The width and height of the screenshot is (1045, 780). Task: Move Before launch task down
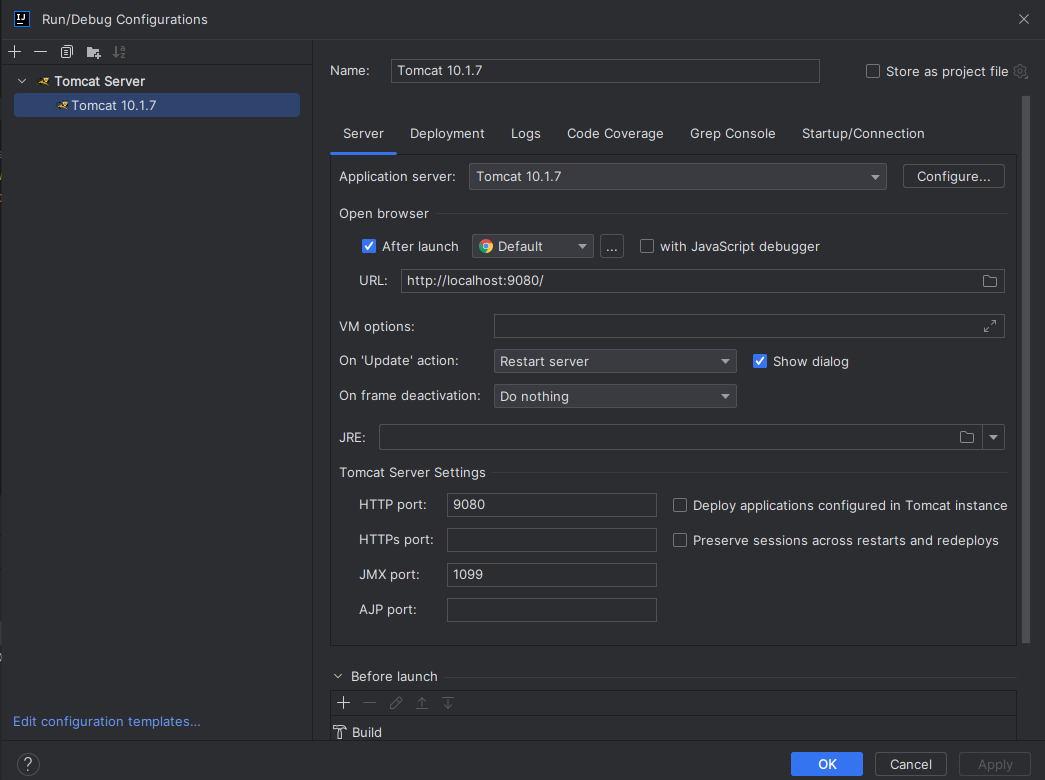pos(448,703)
